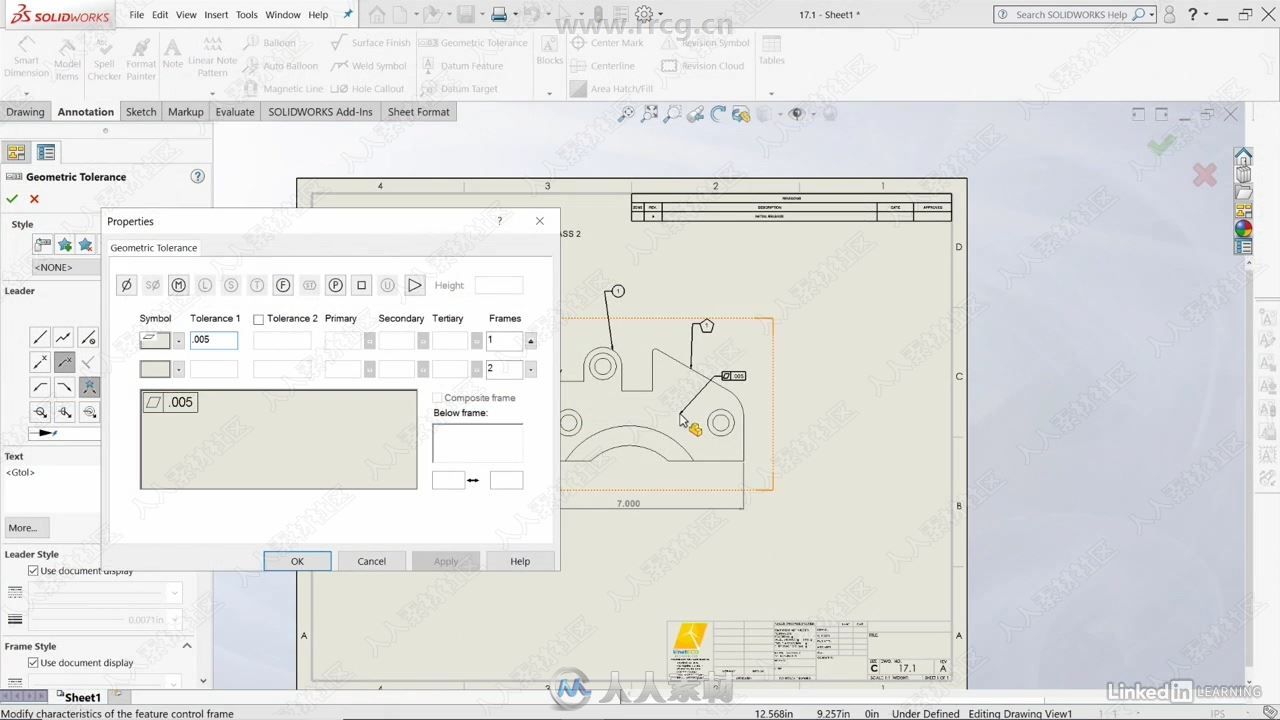Select straight Leader option
This screenshot has height=720, width=1280.
pyautogui.click(x=40, y=338)
